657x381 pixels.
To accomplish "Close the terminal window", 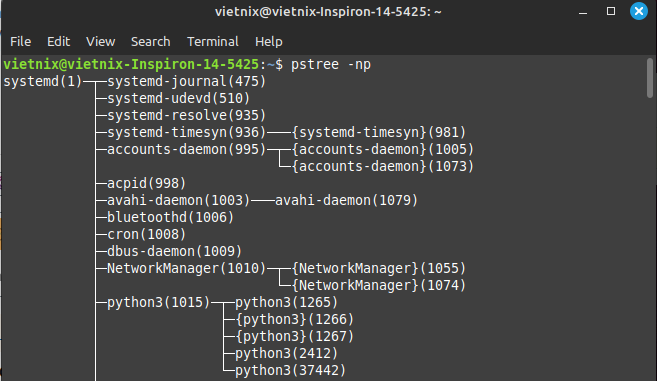I will point(639,11).
